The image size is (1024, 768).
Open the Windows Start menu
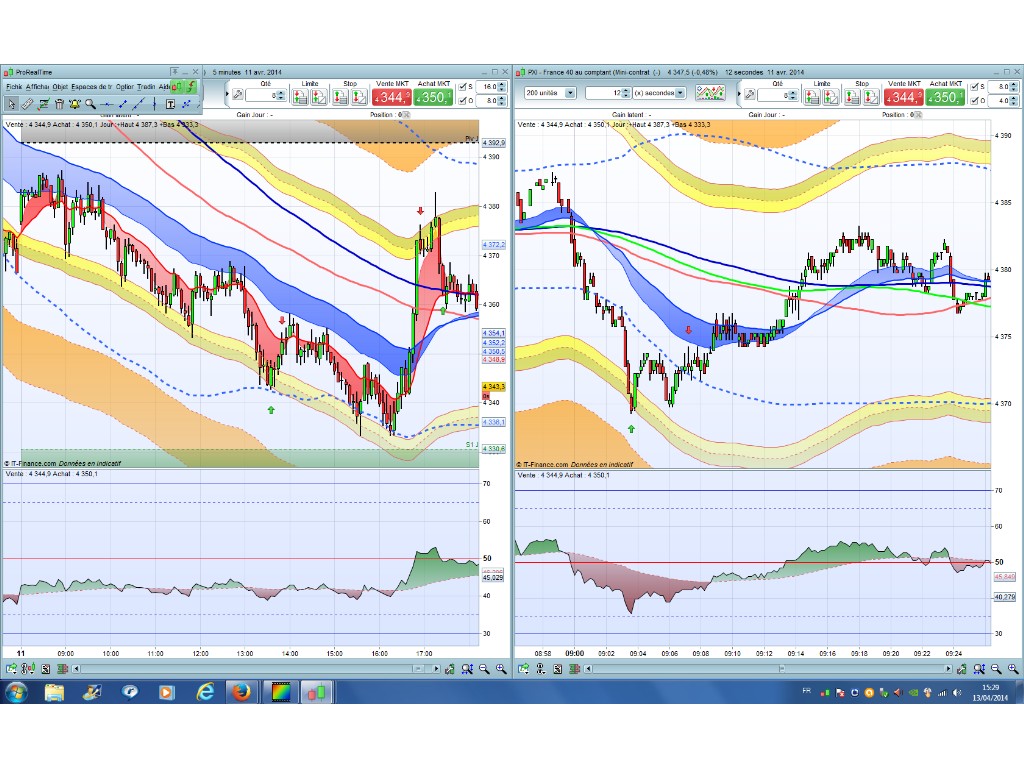pyautogui.click(x=16, y=692)
